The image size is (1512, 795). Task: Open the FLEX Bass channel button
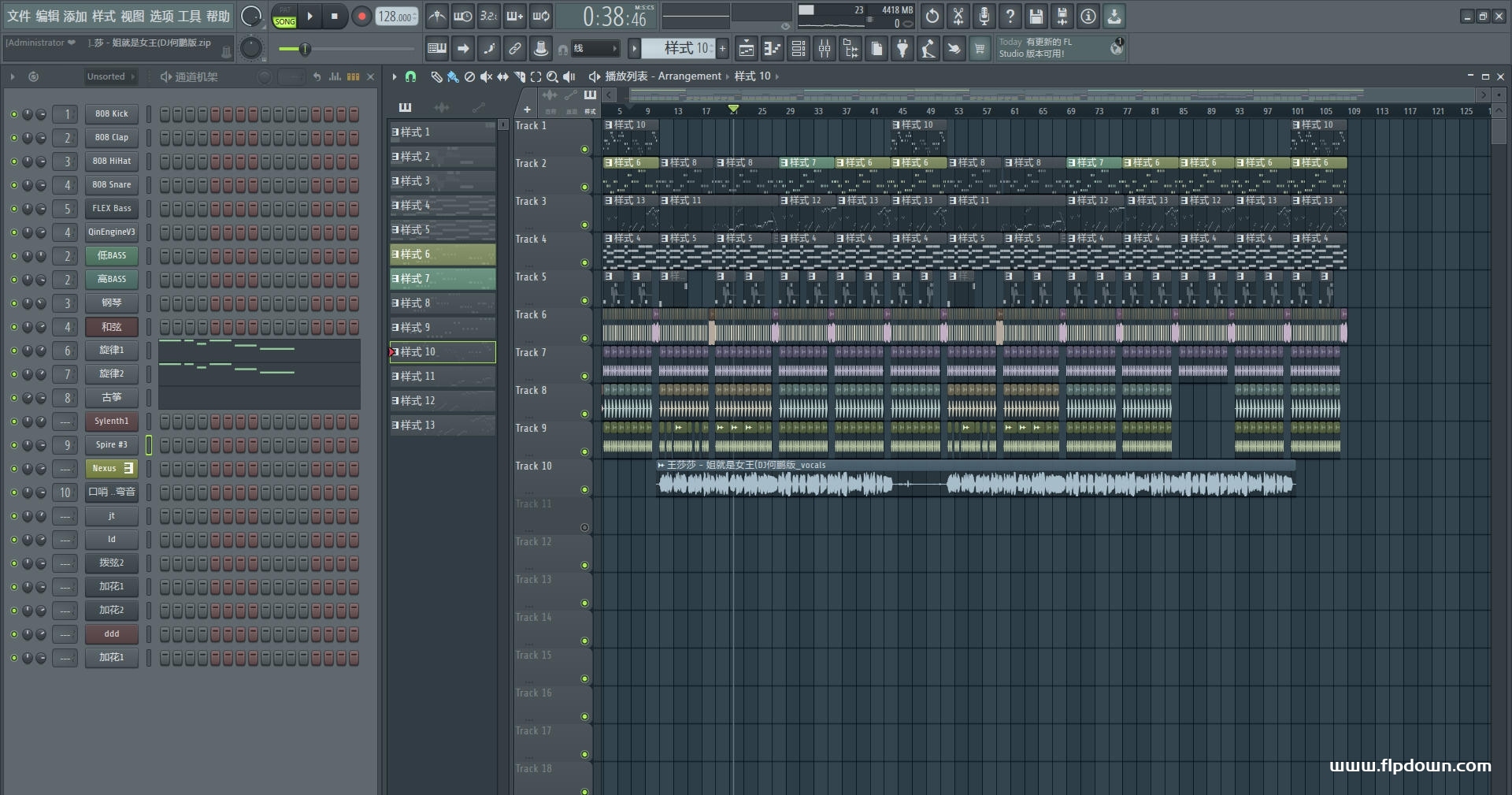coord(111,209)
